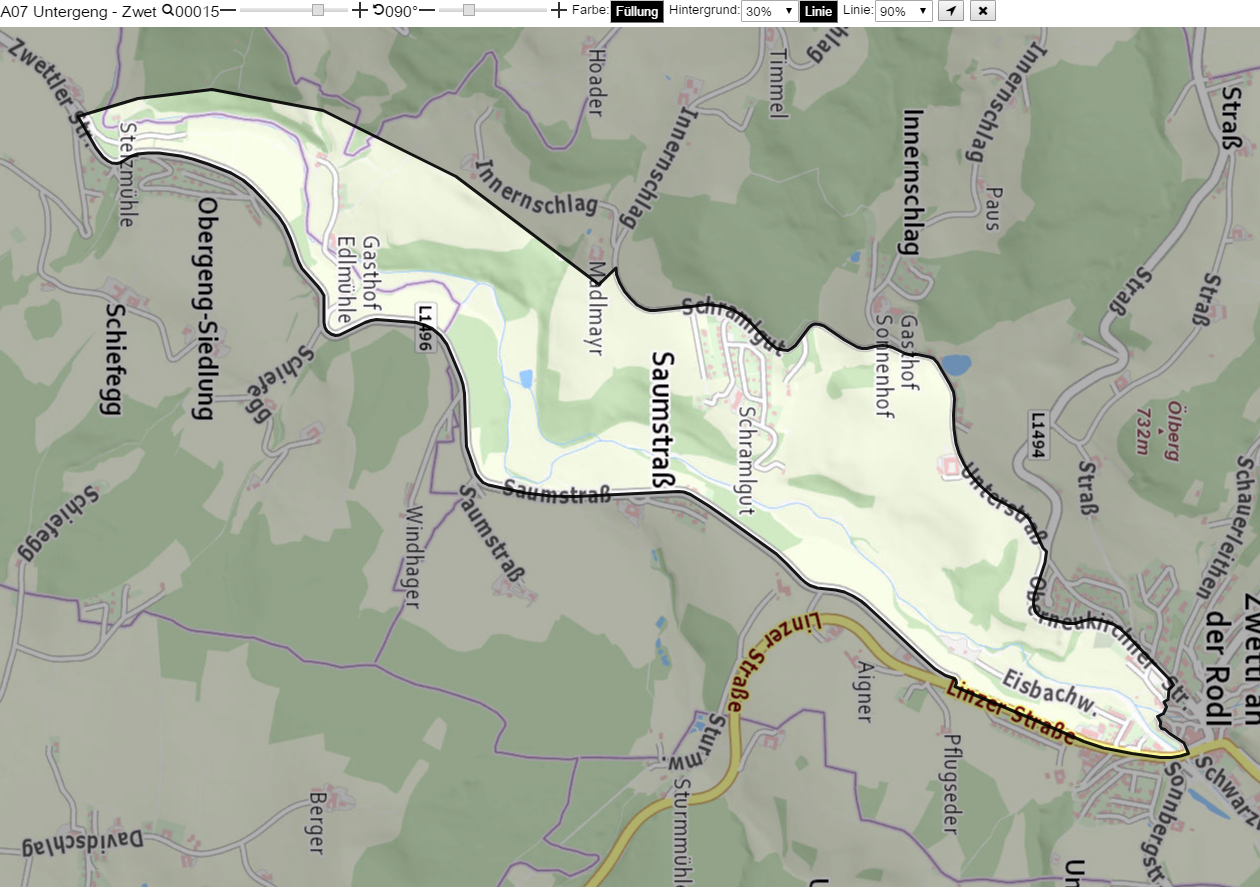Click the L1496 road marker
Image resolution: width=1260 pixels, height=887 pixels.
[426, 330]
